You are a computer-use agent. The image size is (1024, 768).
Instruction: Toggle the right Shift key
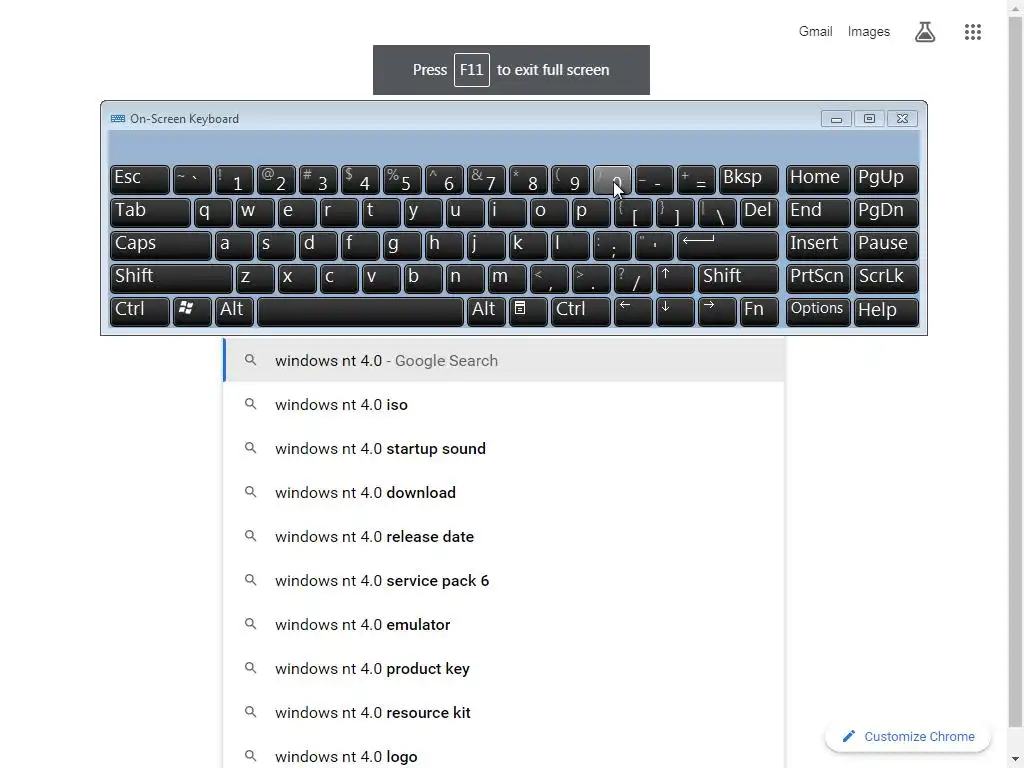coord(738,278)
